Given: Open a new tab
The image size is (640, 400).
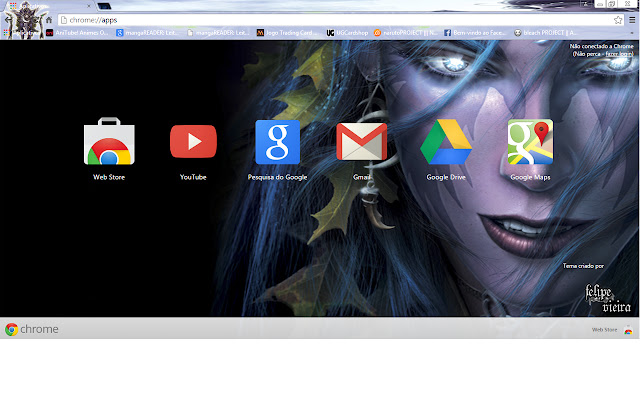Looking at the screenshot, I should [104, 6].
